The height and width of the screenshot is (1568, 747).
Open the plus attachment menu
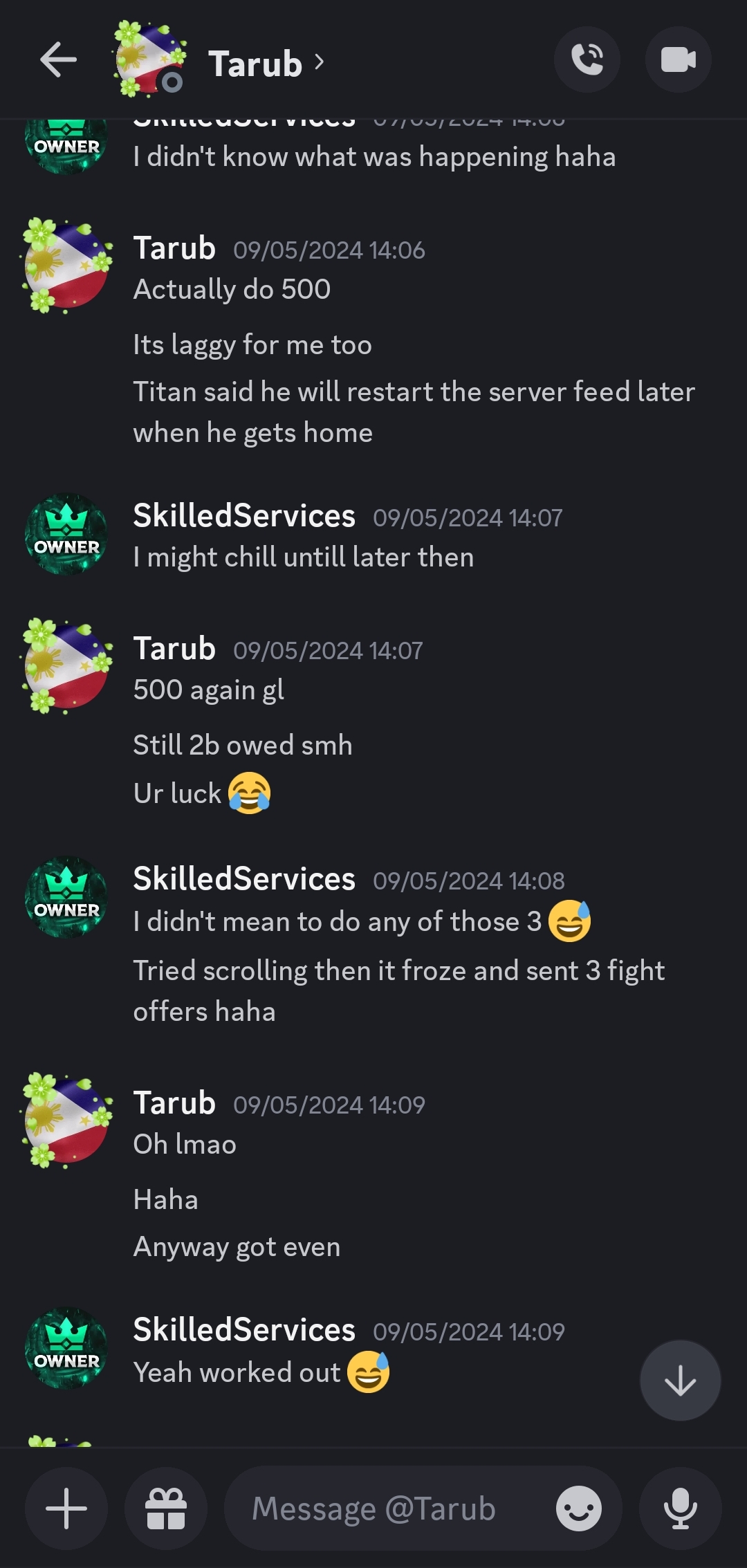[x=66, y=1508]
